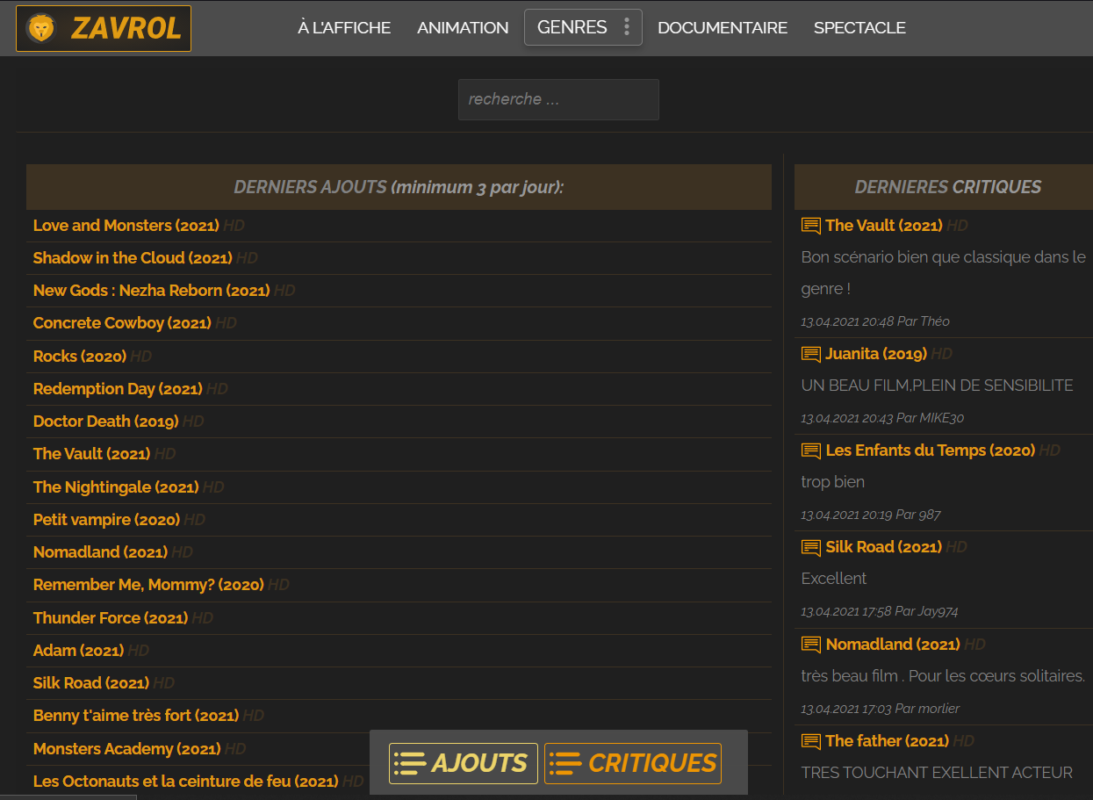
Task: Click the comment icon beside Juanita review
Action: click(x=811, y=354)
